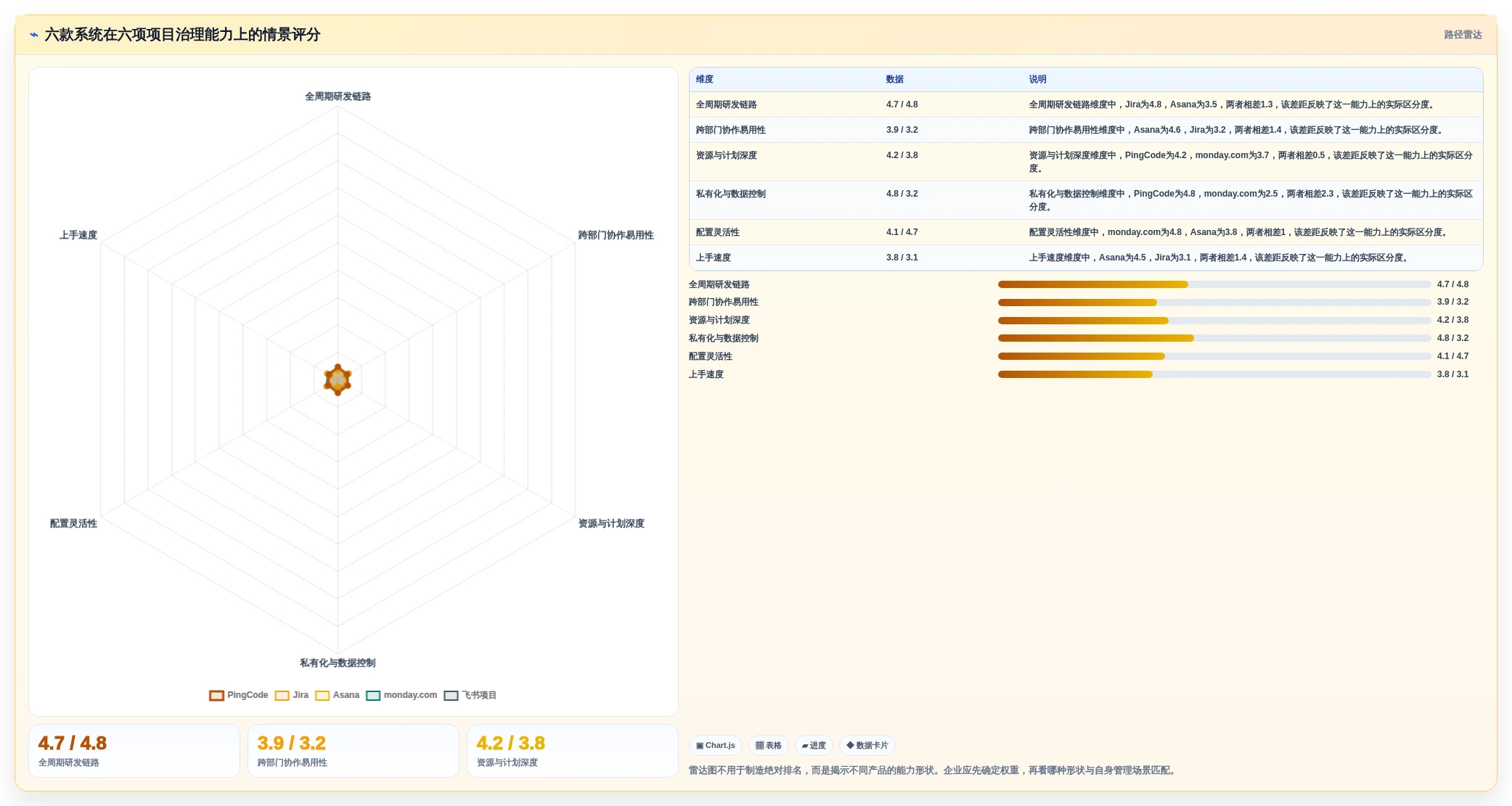The height and width of the screenshot is (806, 1512).
Task: Click the table's 上手速度 dimension cell
Action: [714, 258]
